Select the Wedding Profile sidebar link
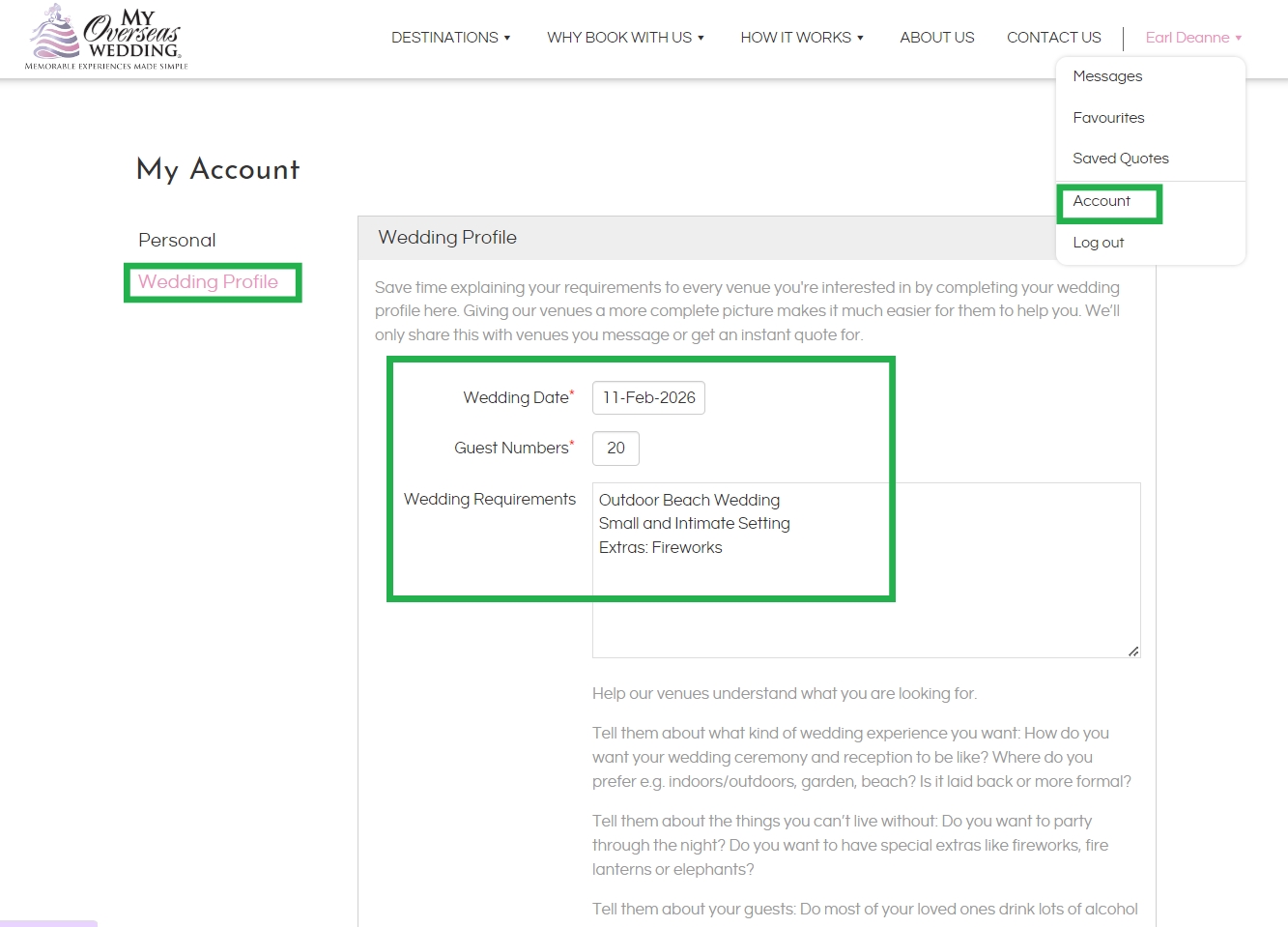 click(209, 281)
